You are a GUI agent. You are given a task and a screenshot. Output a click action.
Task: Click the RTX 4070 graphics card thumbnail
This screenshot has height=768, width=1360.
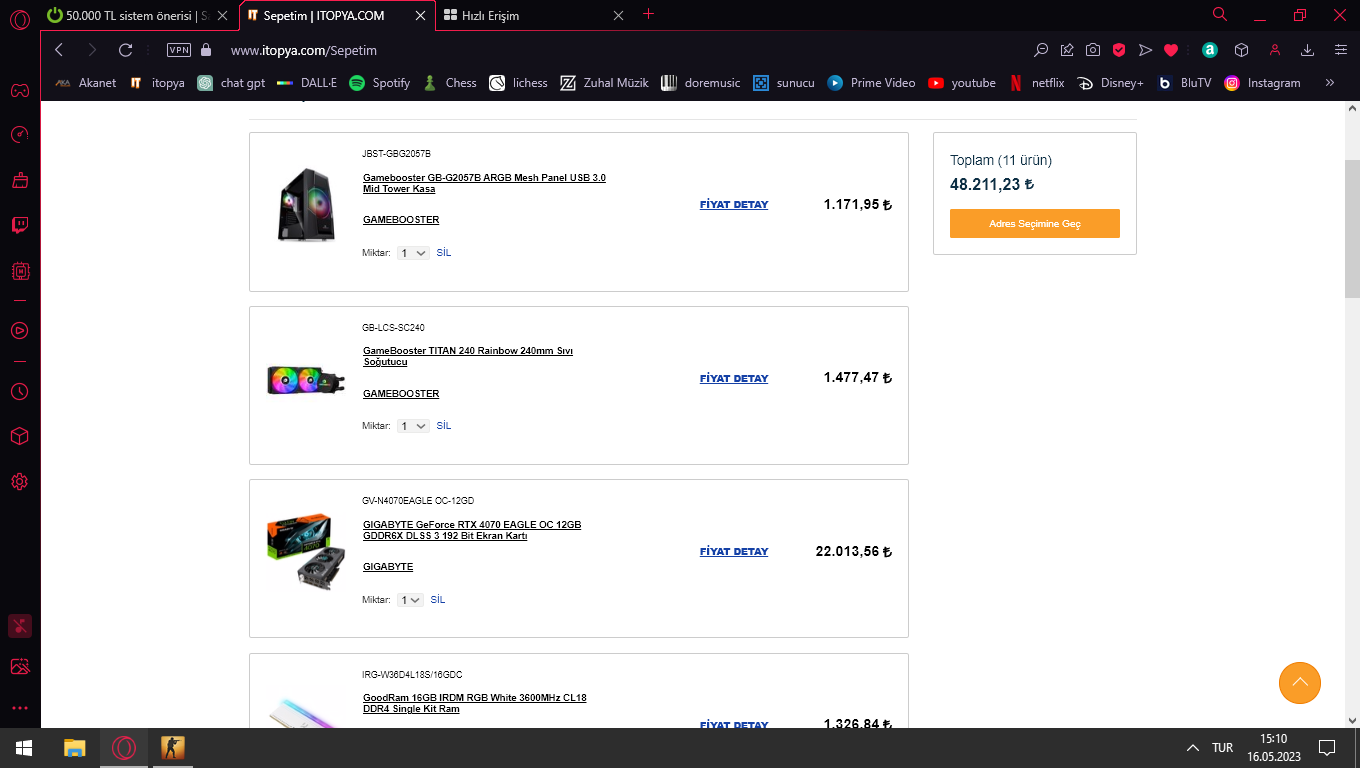[x=306, y=552]
